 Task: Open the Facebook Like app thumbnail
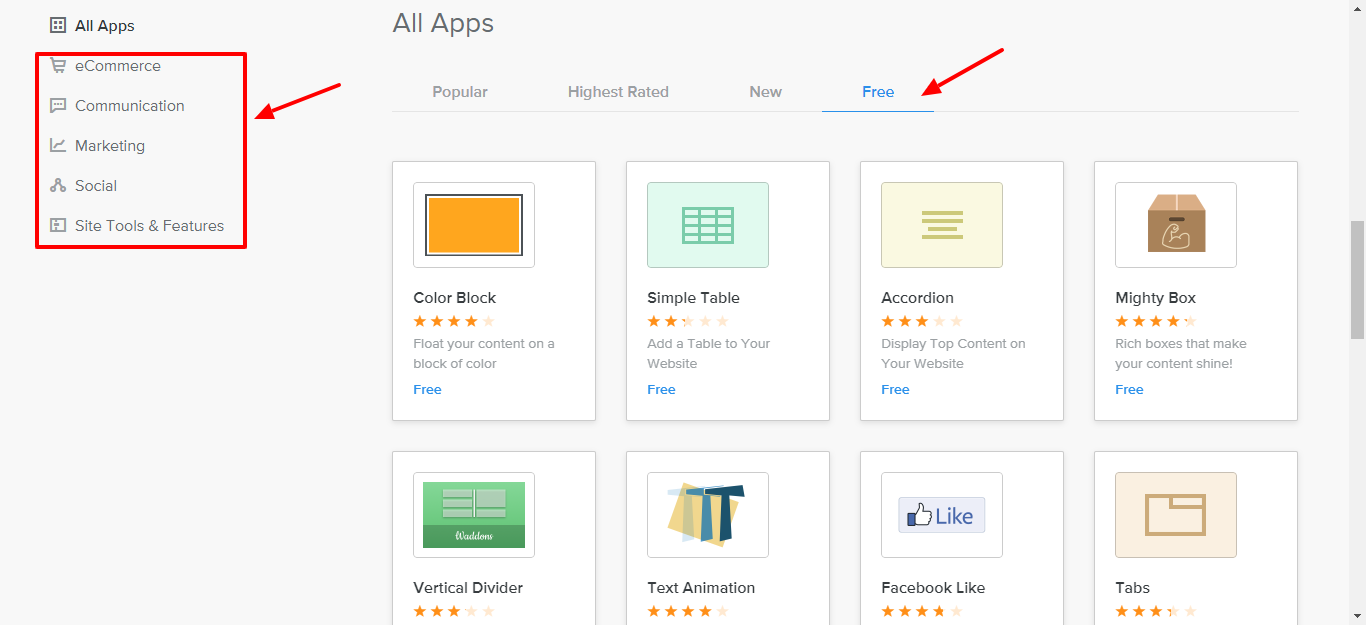[x=942, y=515]
